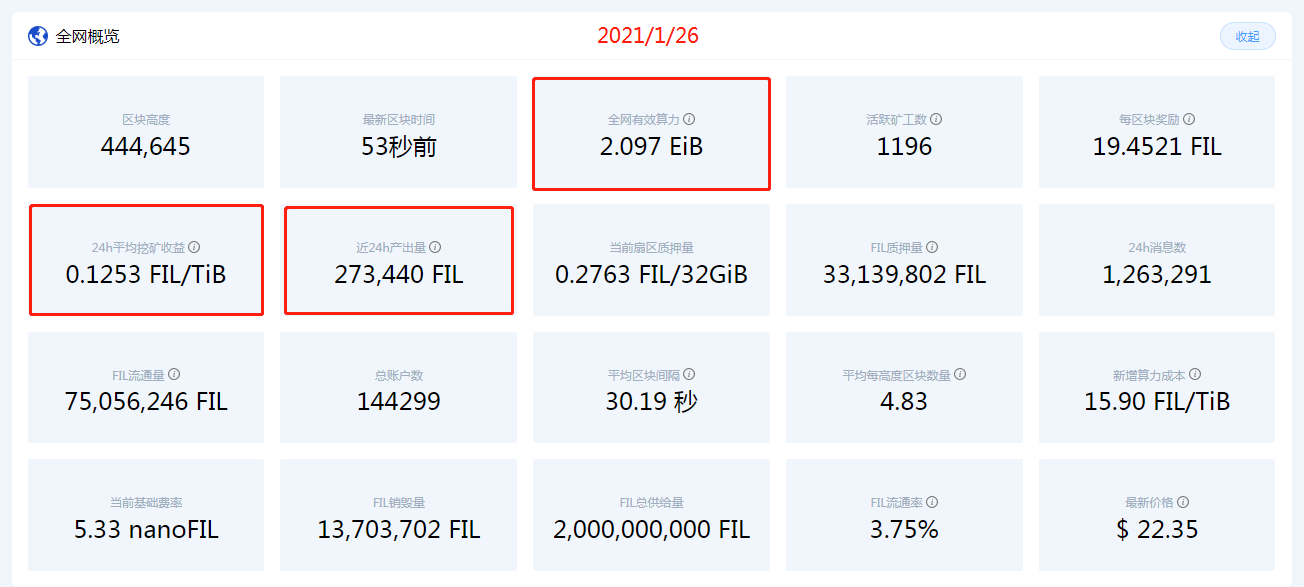The width and height of the screenshot is (1304, 587).
Task: Click the FIL流通率 label text
Action: point(897,503)
